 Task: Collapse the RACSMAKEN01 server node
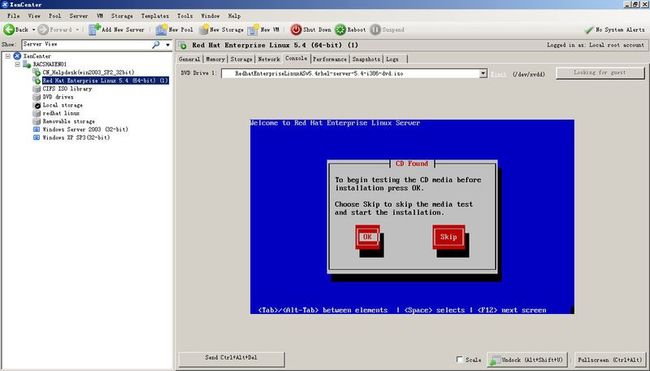tap(17, 64)
